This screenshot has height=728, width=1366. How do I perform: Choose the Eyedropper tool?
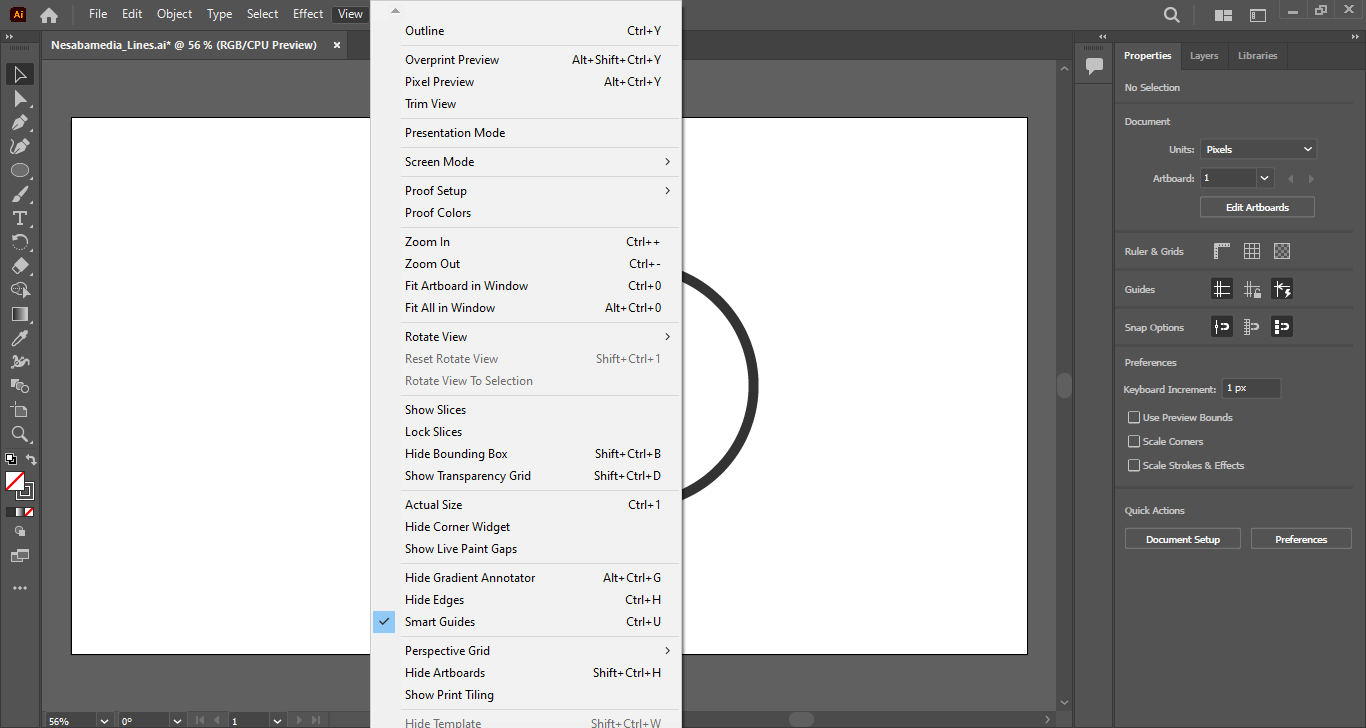pyautogui.click(x=20, y=338)
